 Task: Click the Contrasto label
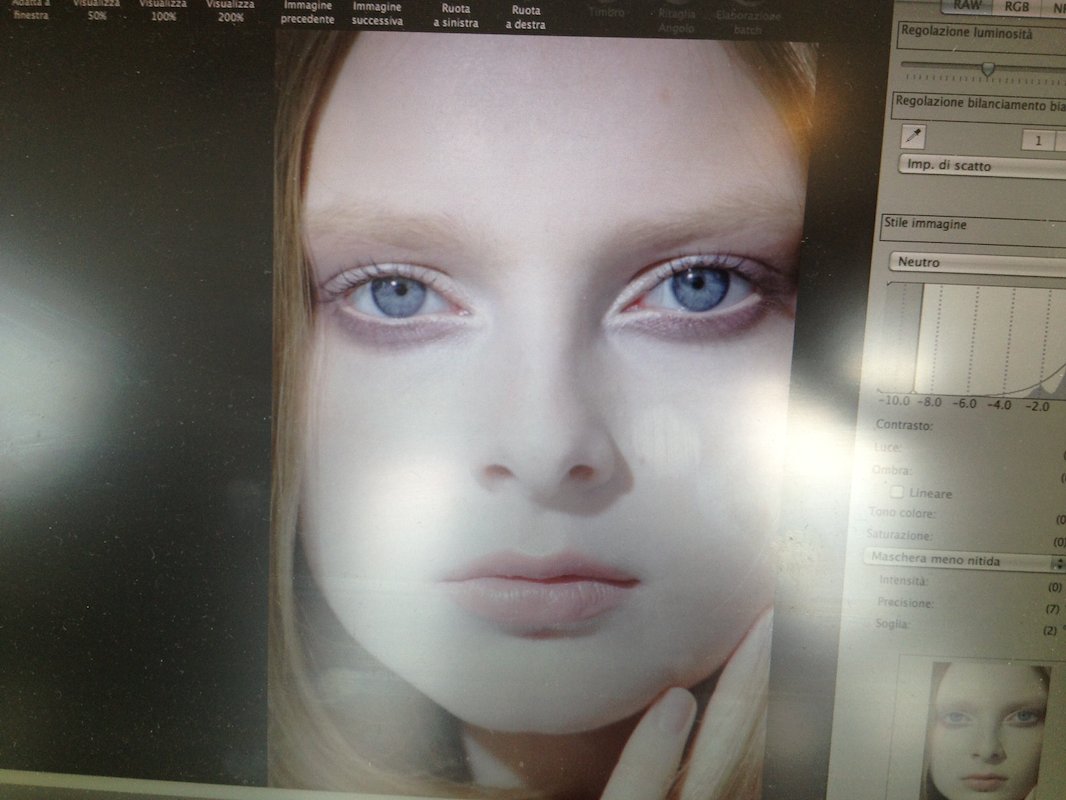pos(904,425)
